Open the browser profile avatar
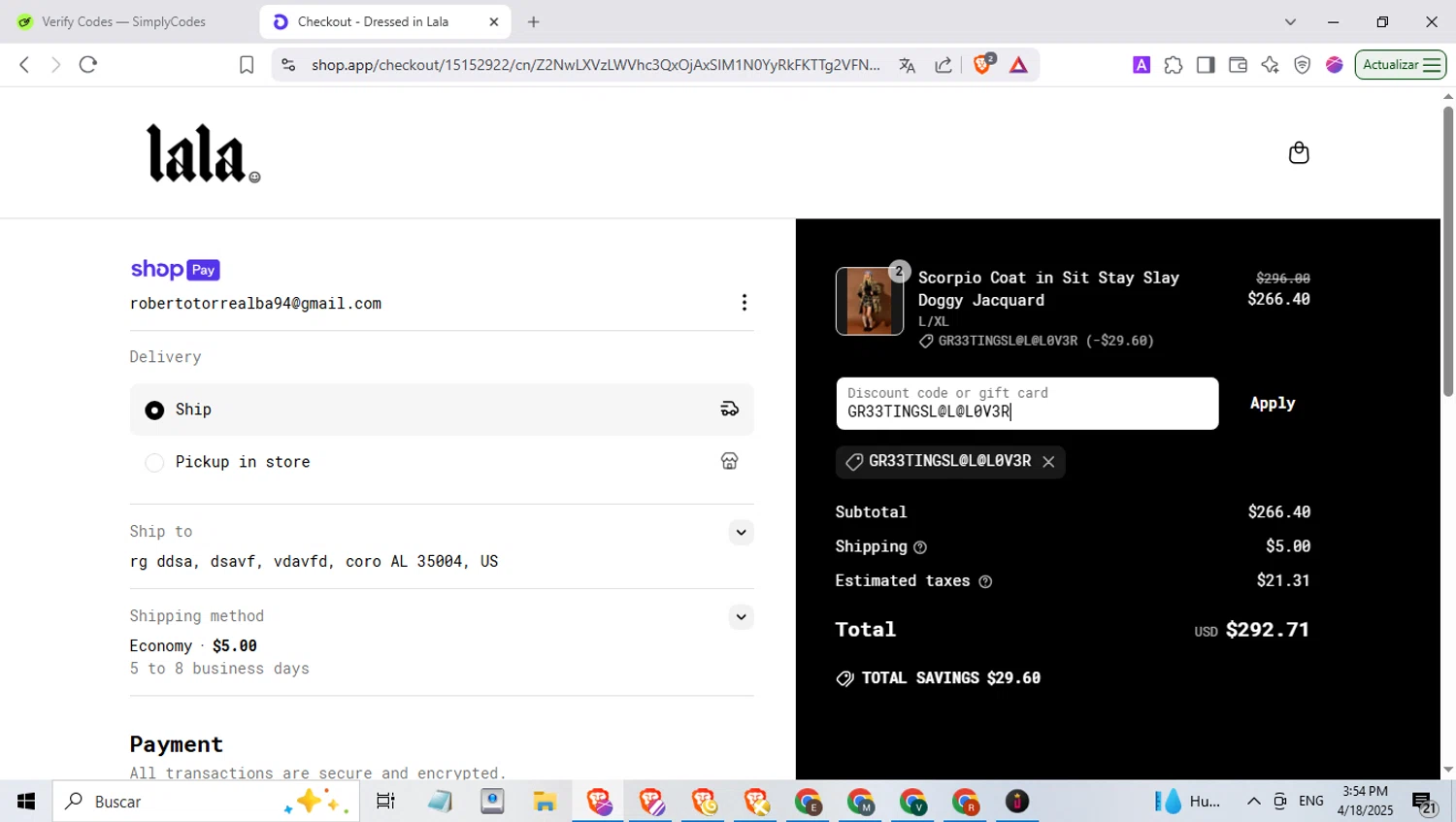 click(1335, 65)
